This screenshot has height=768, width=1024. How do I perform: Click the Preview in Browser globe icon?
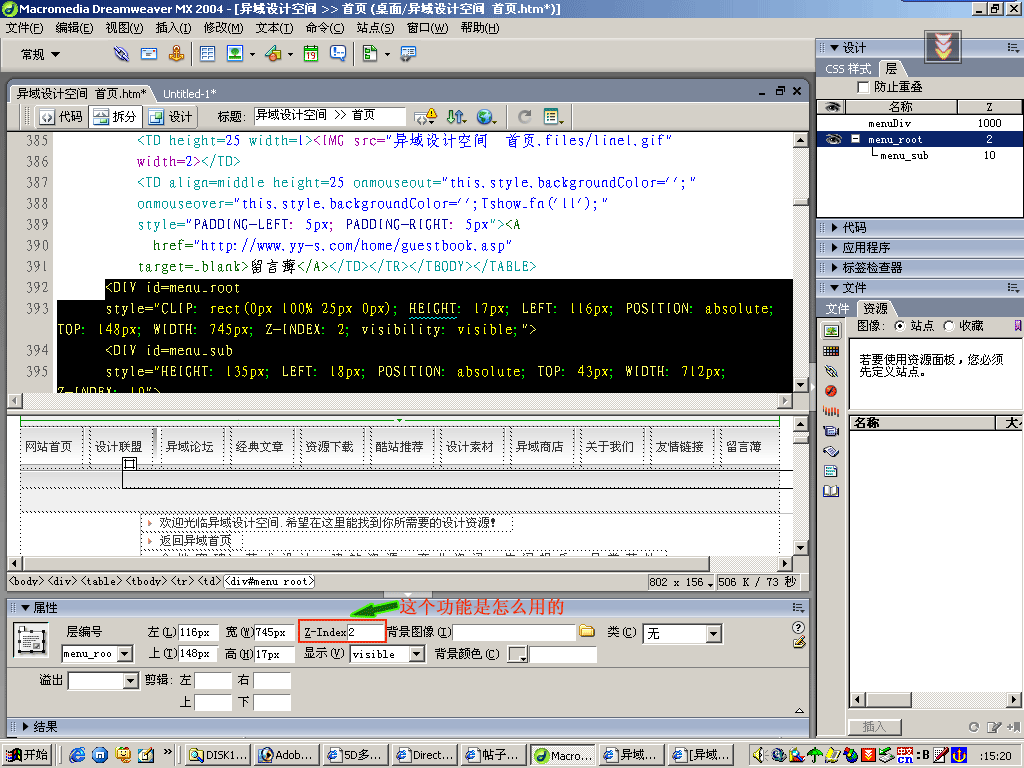[x=485, y=116]
